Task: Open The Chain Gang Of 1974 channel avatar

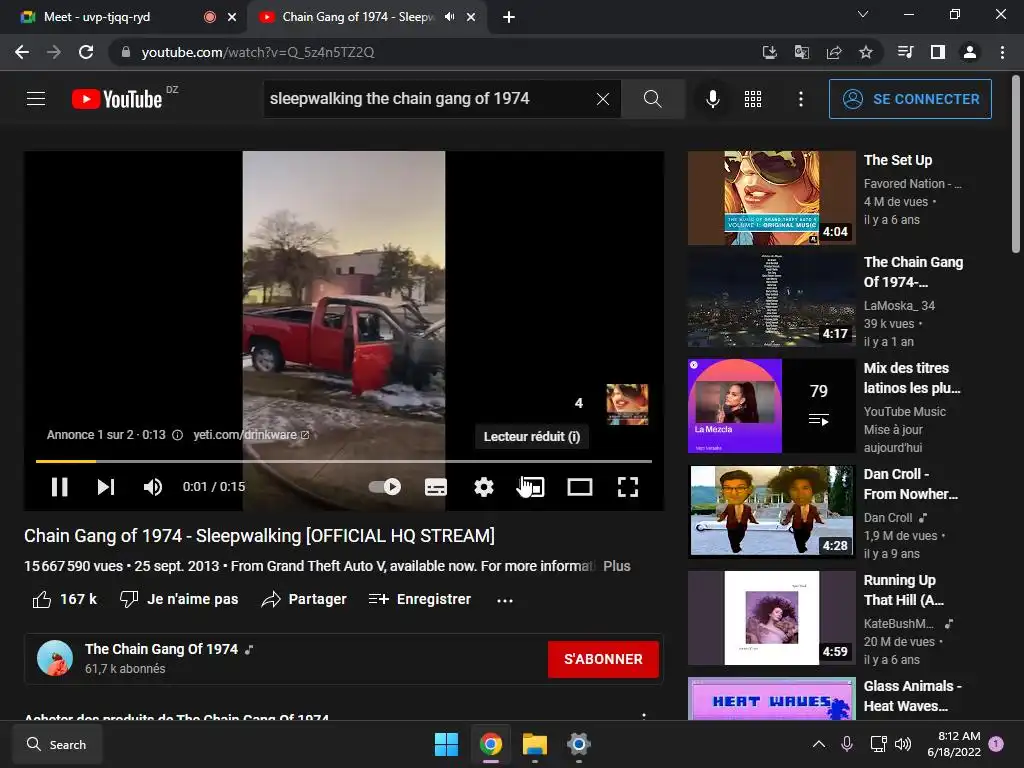Action: coord(55,658)
